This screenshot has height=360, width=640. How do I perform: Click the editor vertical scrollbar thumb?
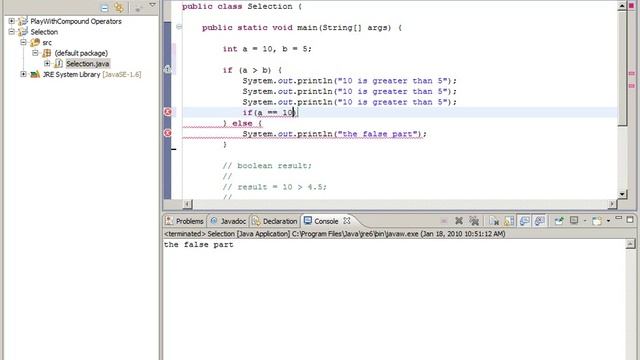(622, 69)
